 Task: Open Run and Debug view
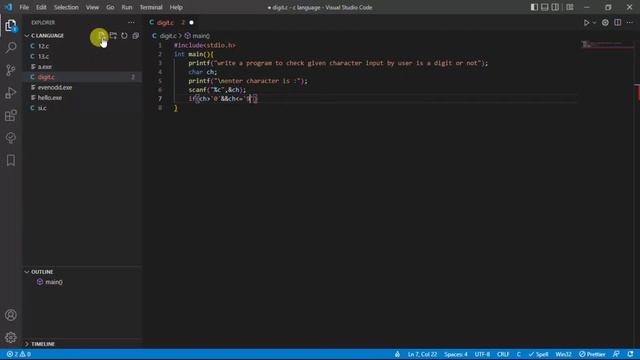pyautogui.click(x=11, y=93)
